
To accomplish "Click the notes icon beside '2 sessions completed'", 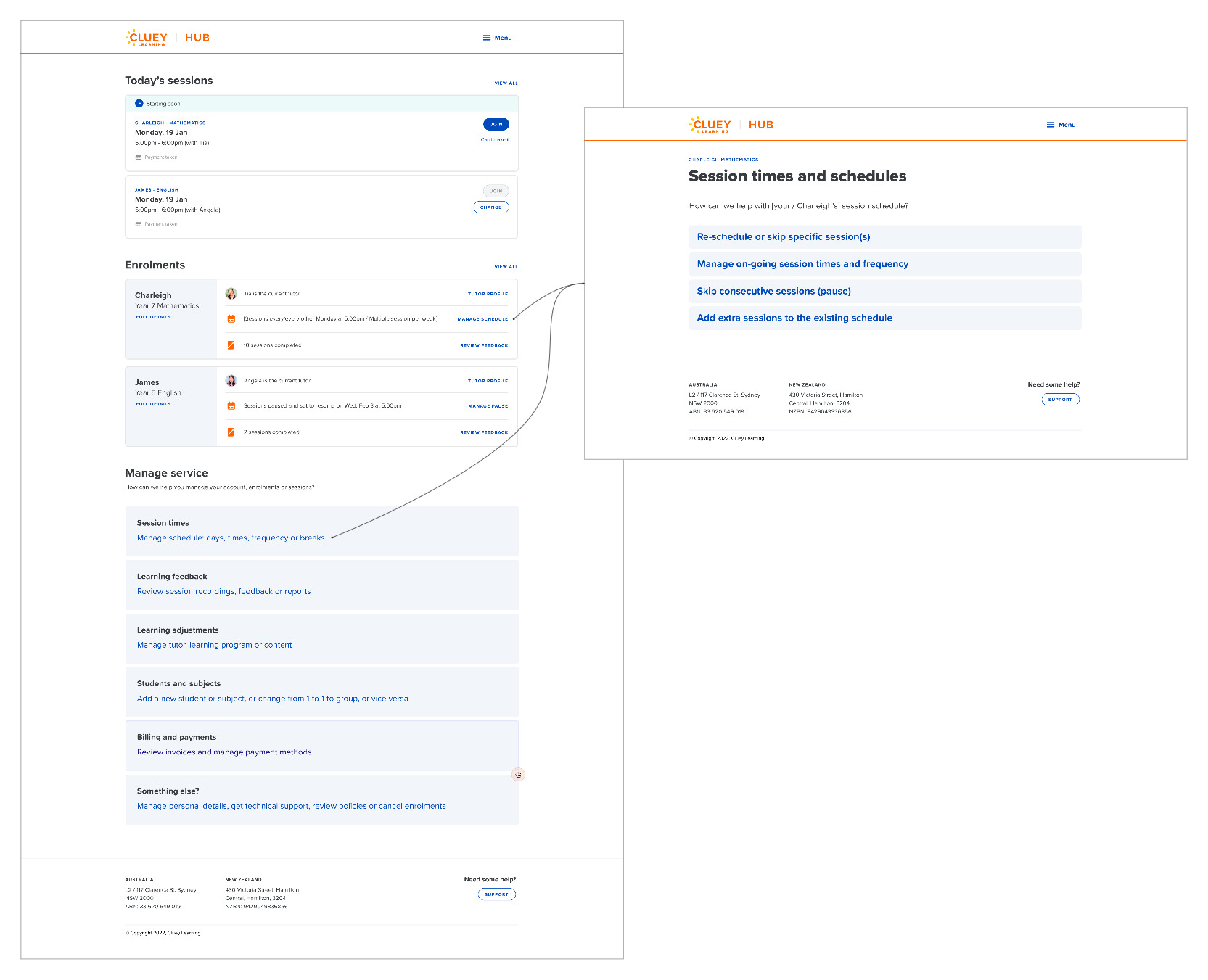I will (x=231, y=432).
